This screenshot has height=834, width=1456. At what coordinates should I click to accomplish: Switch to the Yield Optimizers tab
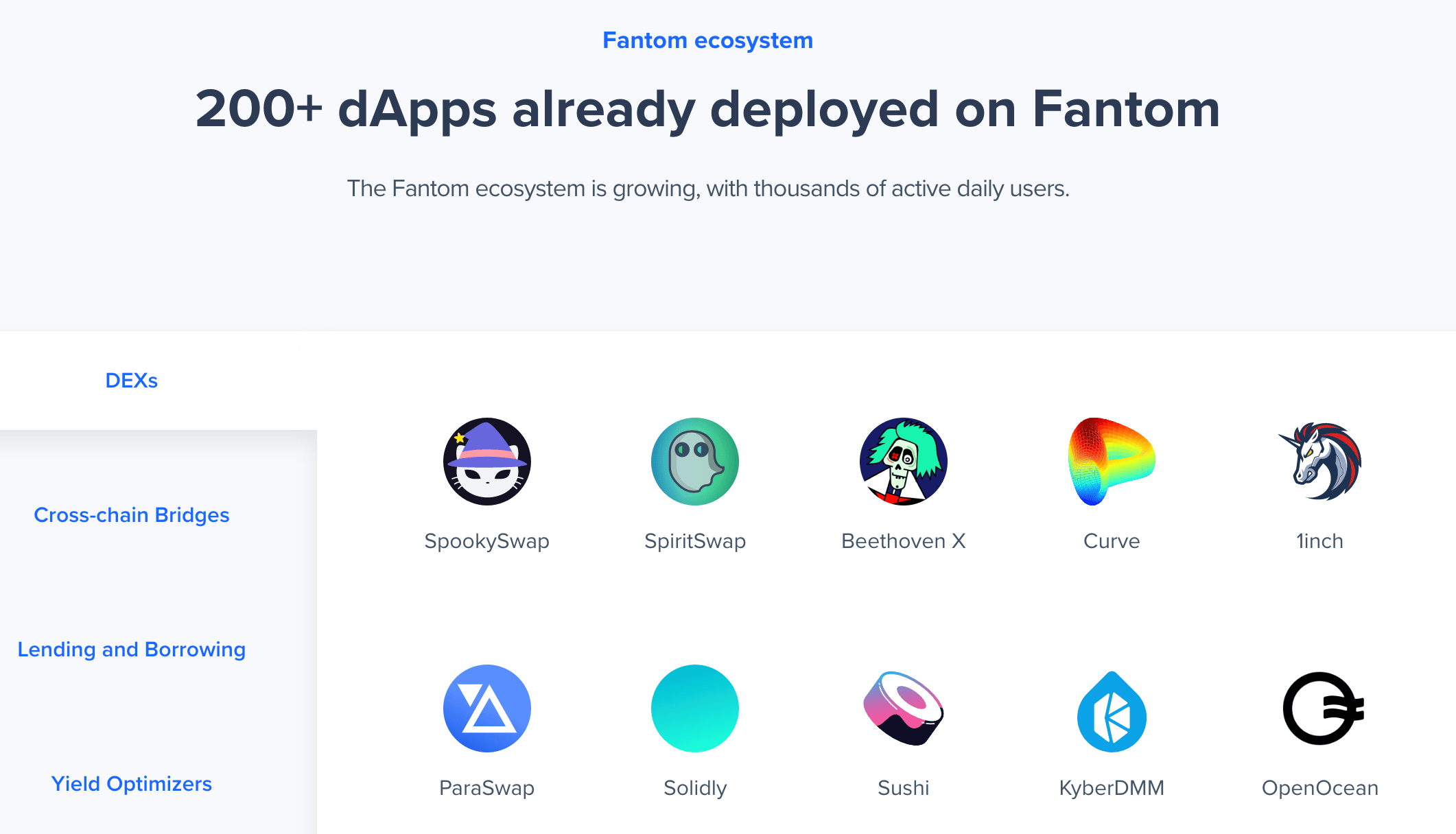[132, 784]
